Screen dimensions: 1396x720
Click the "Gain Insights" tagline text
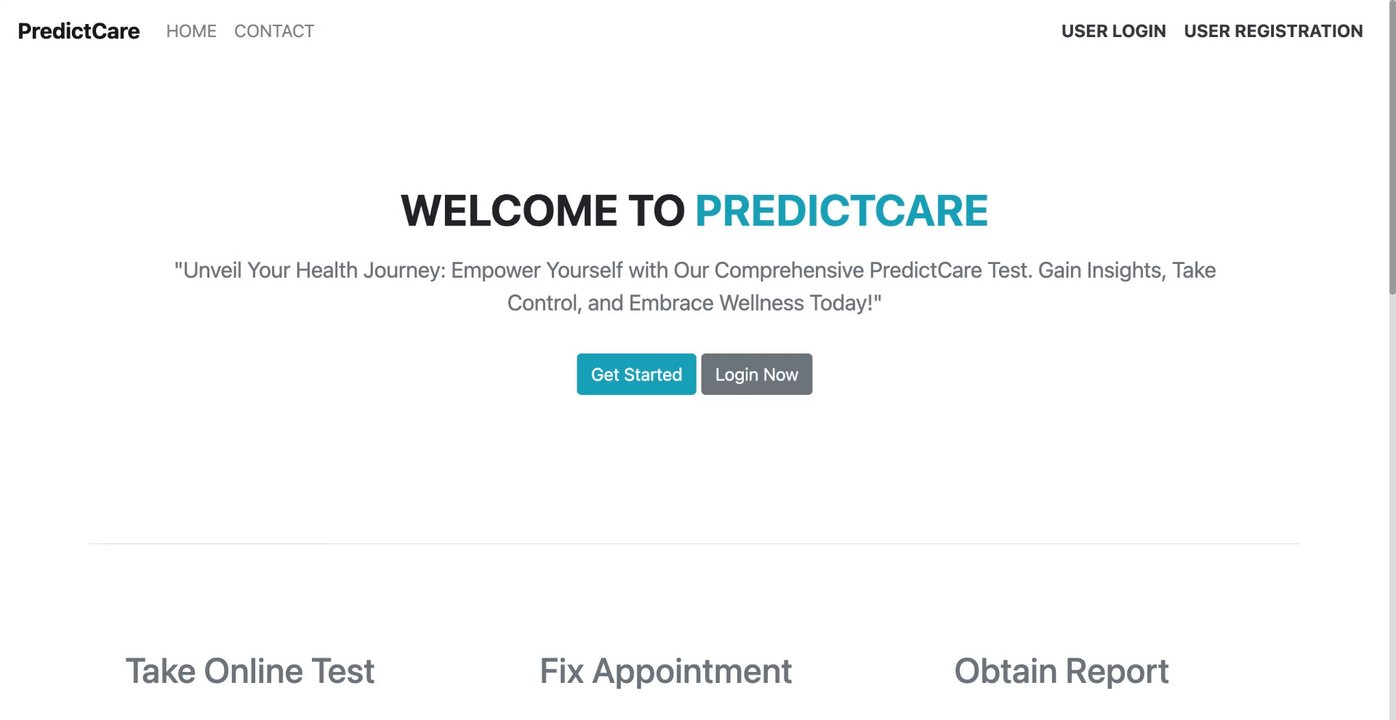[x=1100, y=270]
